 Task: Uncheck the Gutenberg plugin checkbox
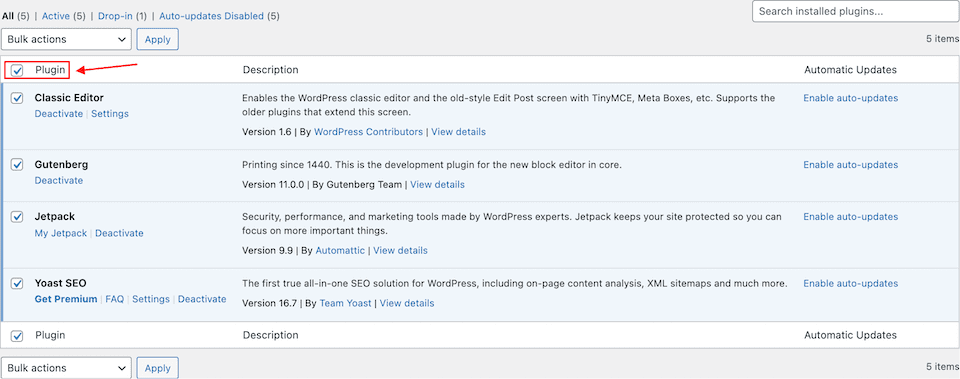[x=17, y=165]
